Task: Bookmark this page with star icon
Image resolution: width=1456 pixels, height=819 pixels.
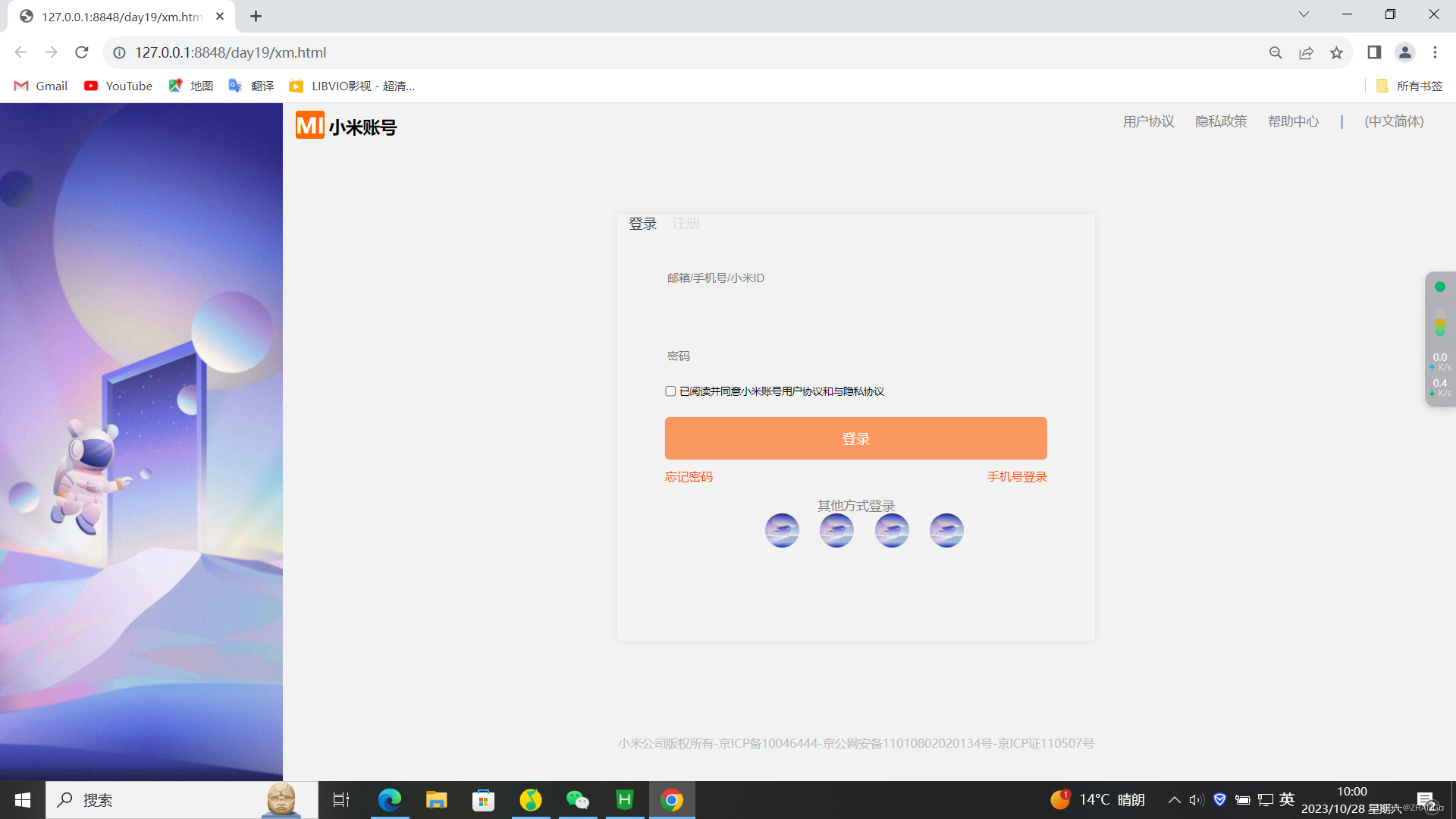Action: point(1336,52)
